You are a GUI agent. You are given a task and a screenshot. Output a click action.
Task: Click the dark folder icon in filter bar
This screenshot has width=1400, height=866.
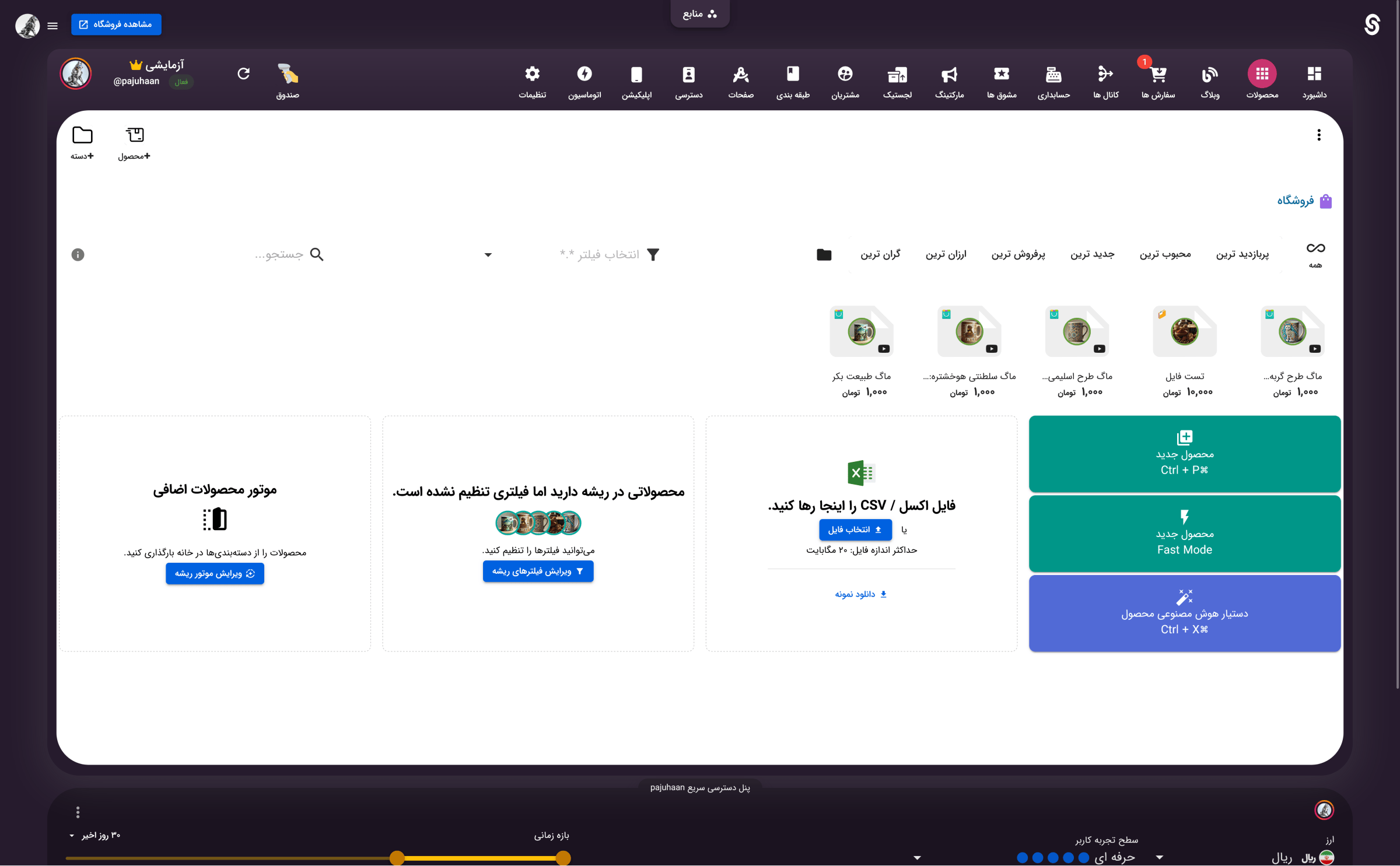click(x=824, y=254)
